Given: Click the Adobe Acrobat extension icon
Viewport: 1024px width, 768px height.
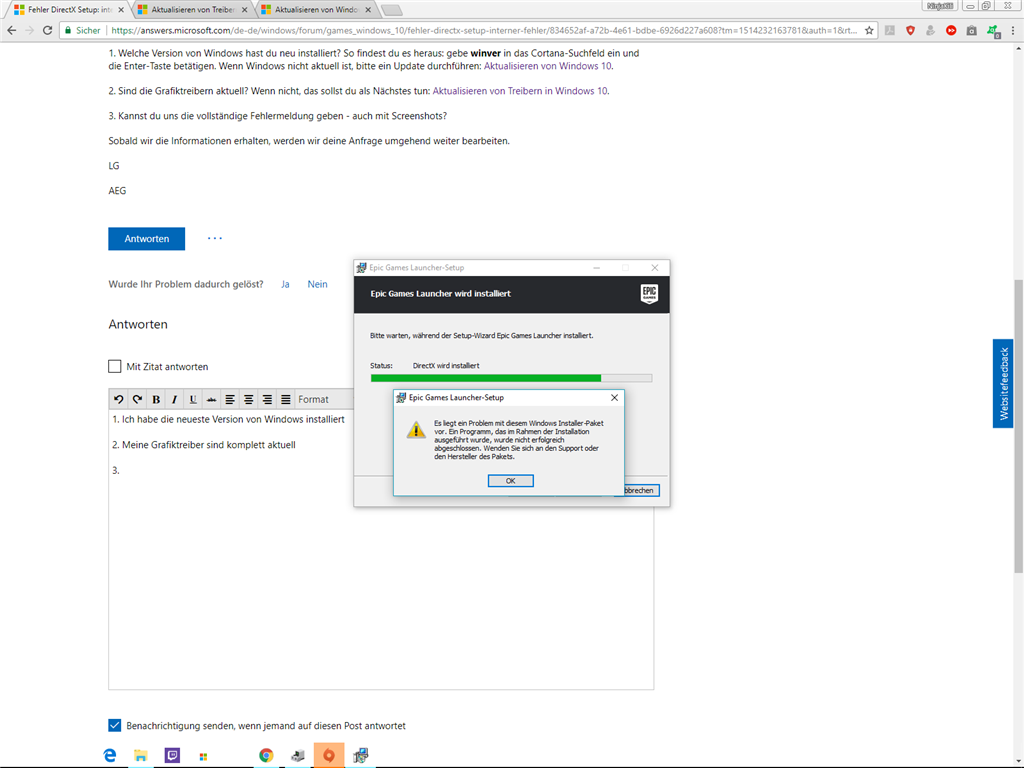Looking at the screenshot, I should pos(889,30).
